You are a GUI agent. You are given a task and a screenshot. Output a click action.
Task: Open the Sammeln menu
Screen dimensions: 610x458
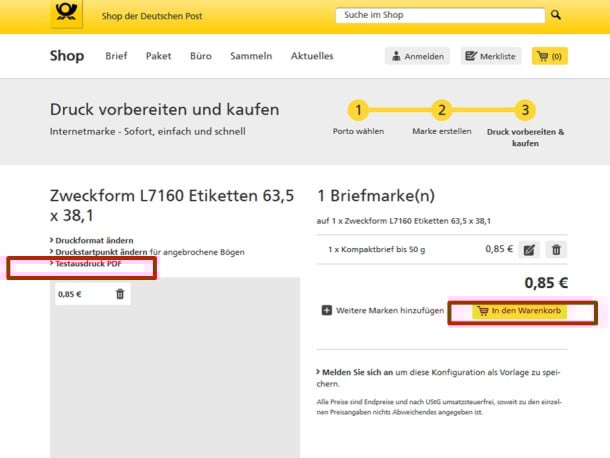coord(251,56)
